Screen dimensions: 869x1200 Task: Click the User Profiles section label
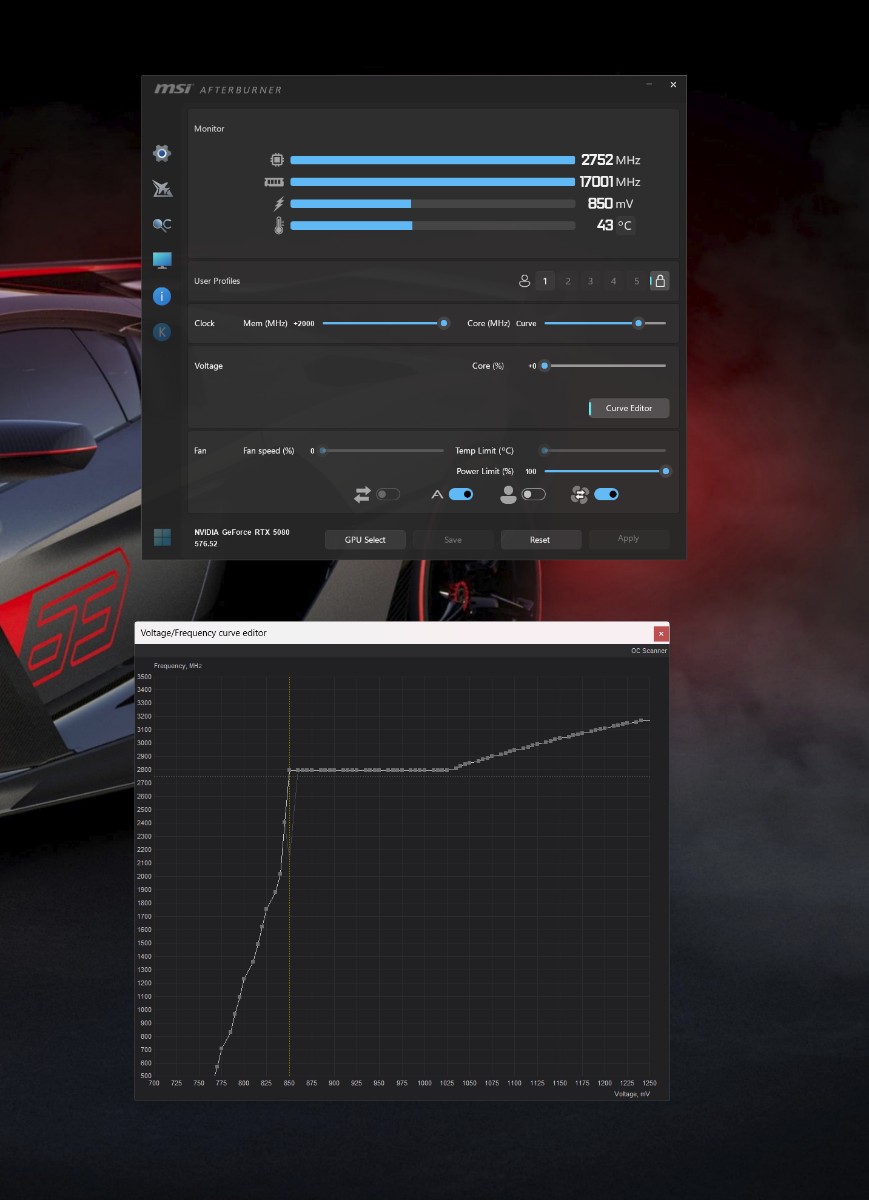pos(217,281)
